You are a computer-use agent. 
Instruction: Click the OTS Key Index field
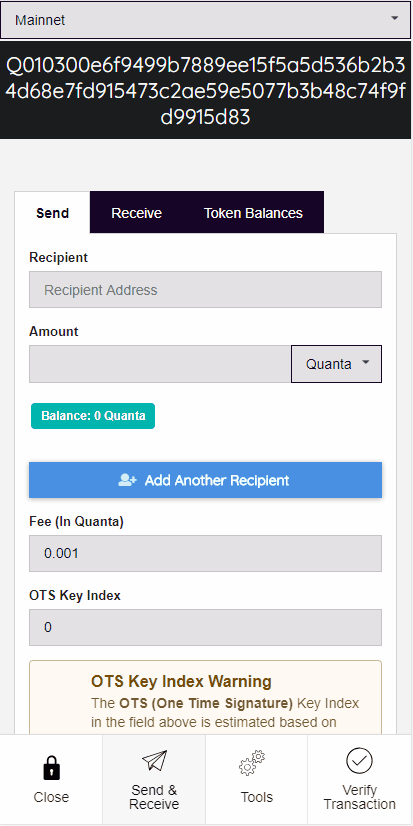(x=205, y=627)
